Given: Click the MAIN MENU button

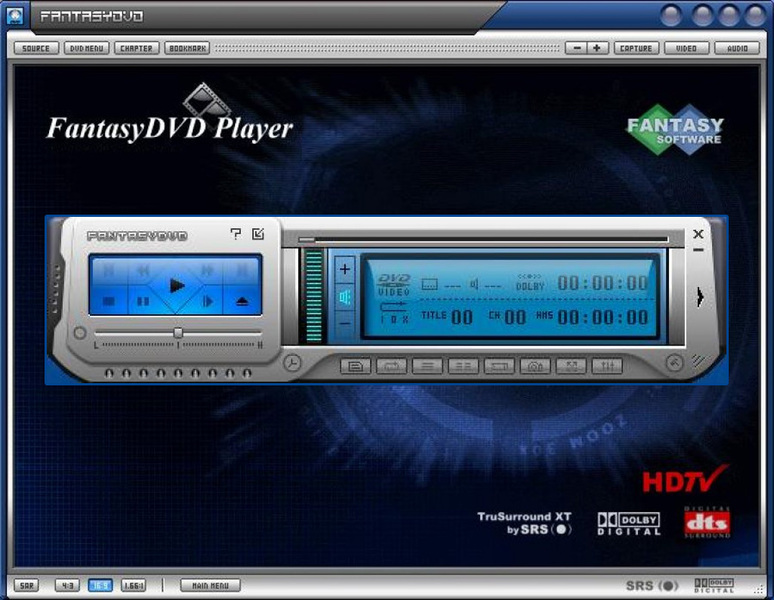Looking at the screenshot, I should point(210,586).
